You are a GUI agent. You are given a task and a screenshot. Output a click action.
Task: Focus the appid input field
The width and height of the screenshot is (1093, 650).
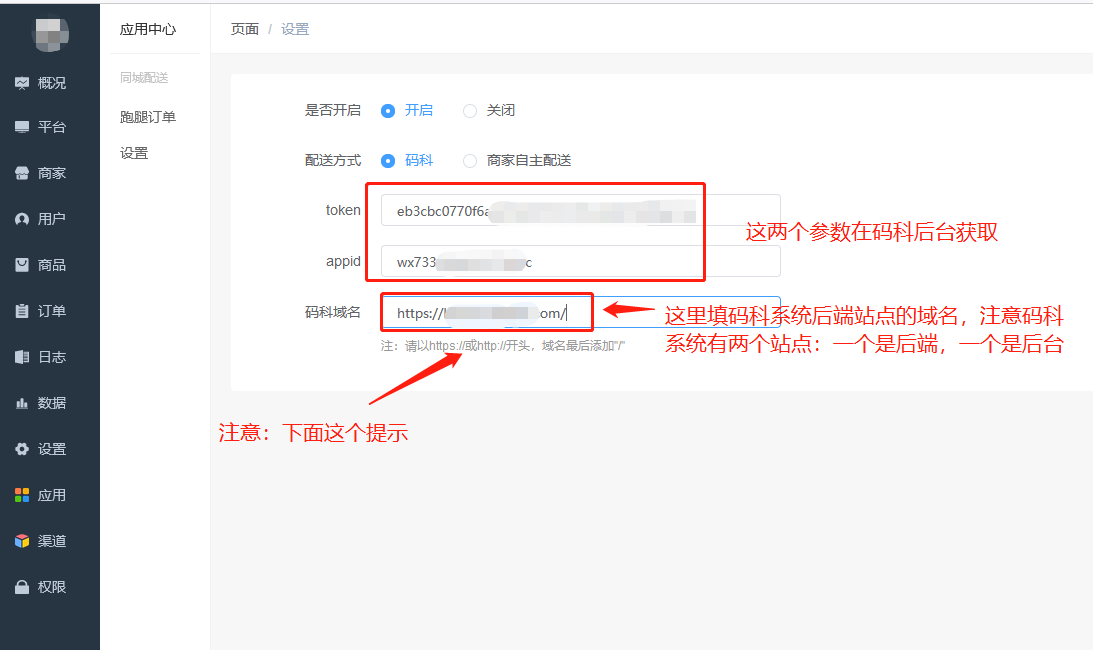coord(580,262)
